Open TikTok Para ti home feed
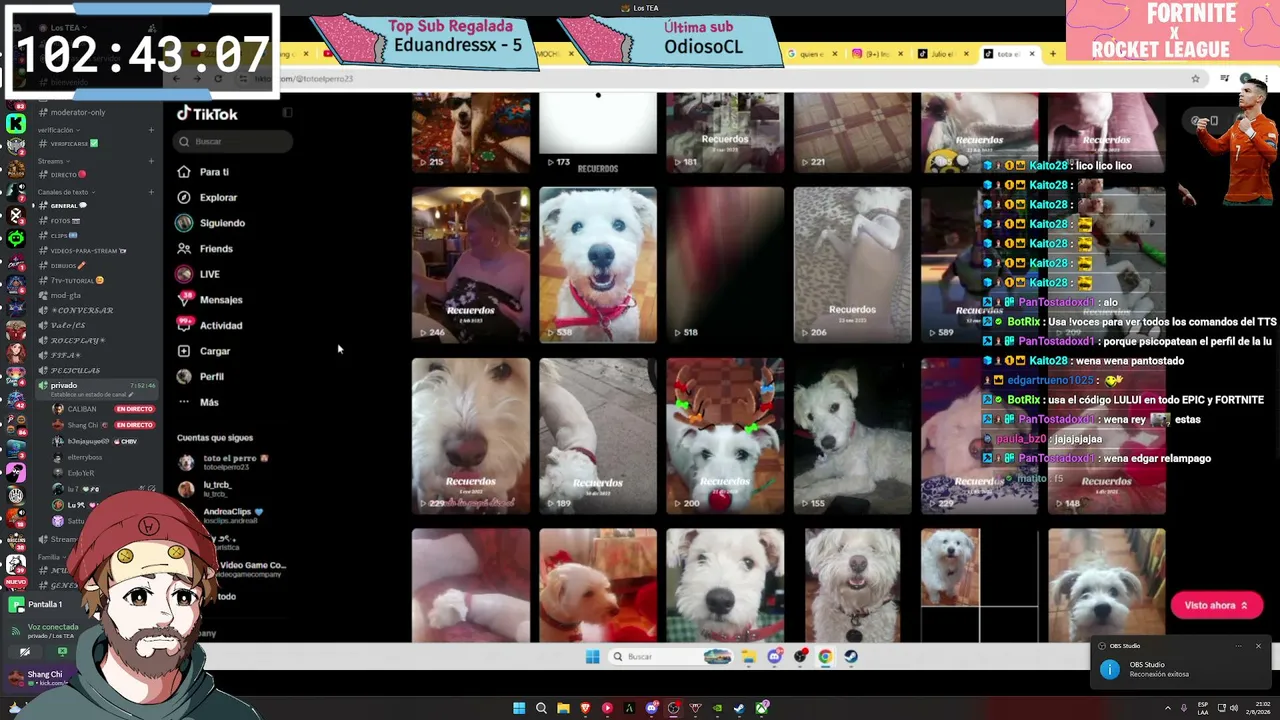 pyautogui.click(x=203, y=172)
